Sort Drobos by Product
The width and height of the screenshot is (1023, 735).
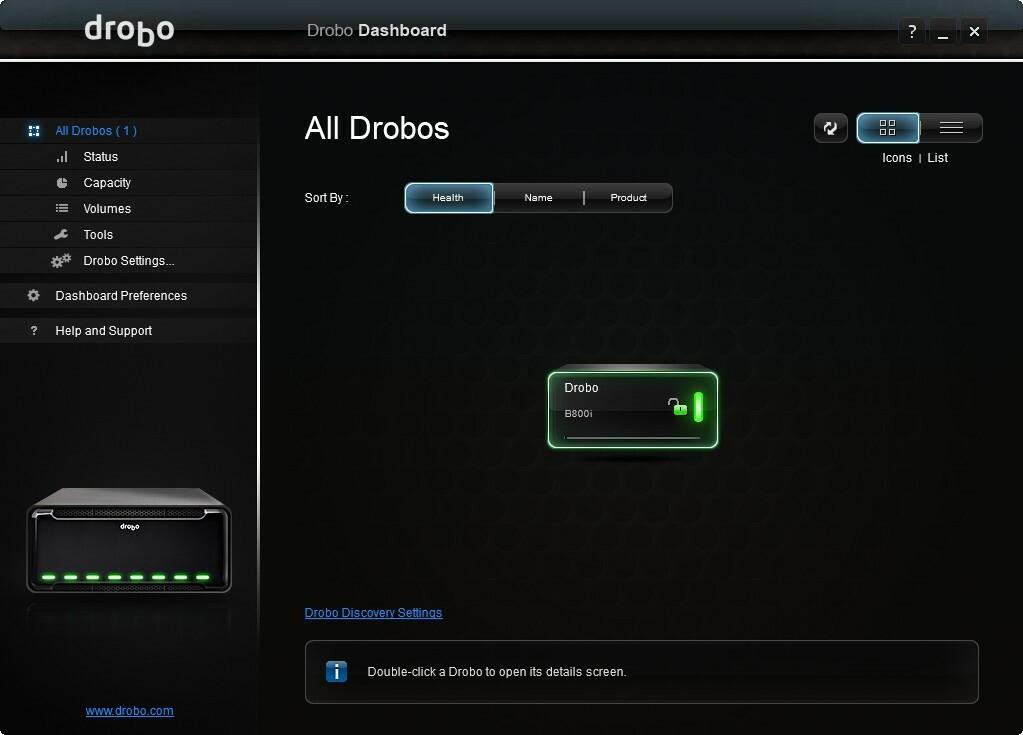click(628, 198)
